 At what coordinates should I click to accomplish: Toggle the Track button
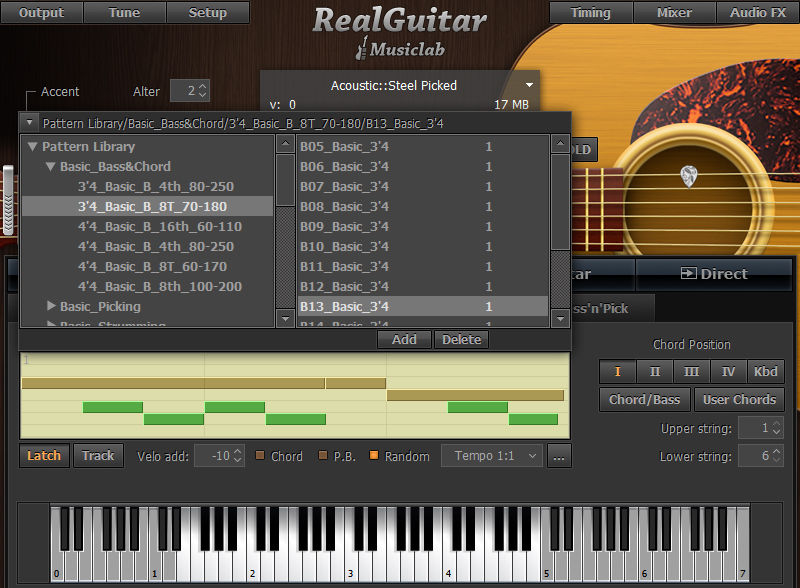(98, 455)
